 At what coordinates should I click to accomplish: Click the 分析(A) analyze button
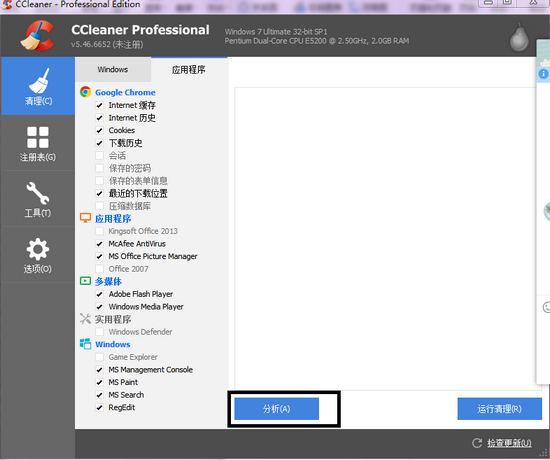[277, 409]
